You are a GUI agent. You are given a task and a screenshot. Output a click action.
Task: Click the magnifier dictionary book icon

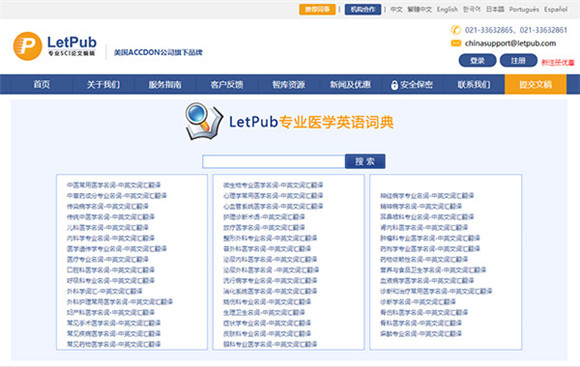pos(204,121)
